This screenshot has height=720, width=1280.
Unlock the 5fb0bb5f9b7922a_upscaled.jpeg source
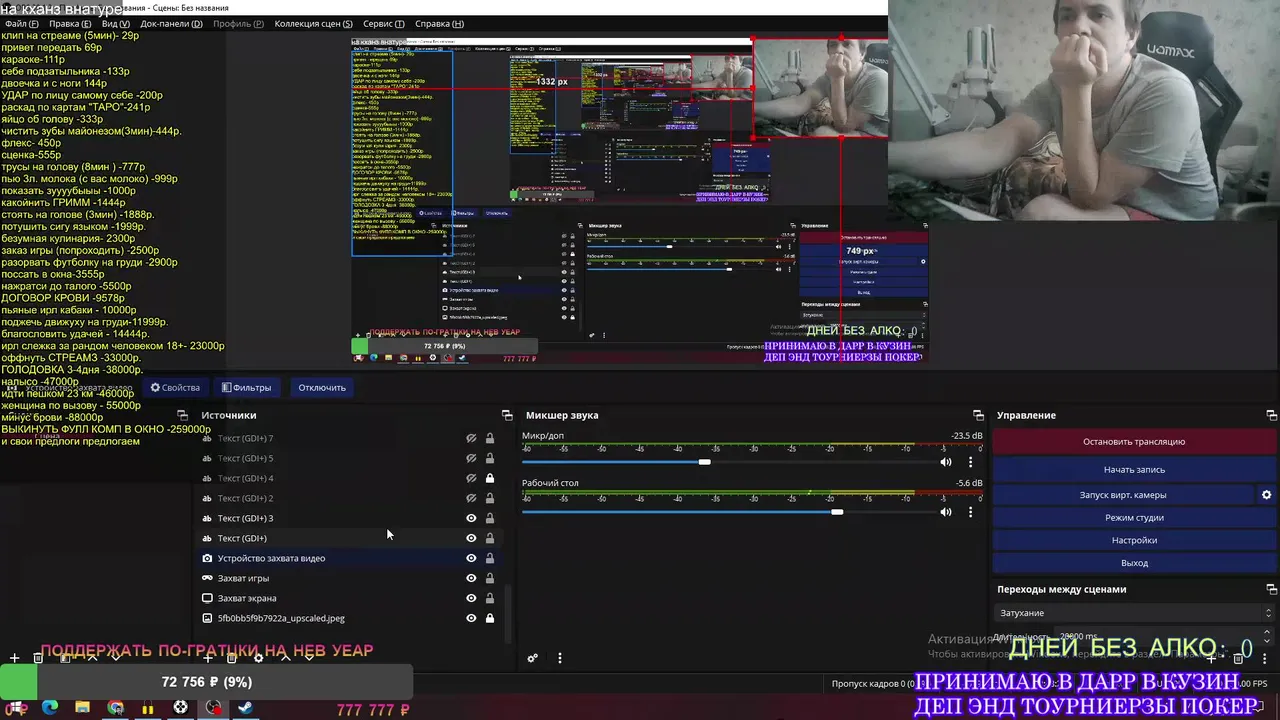tap(490, 618)
